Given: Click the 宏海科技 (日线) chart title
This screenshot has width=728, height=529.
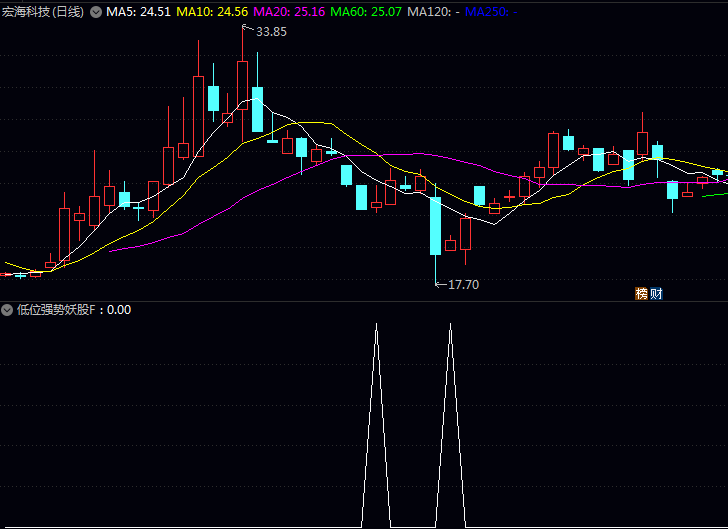Looking at the screenshot, I should click(x=43, y=12).
